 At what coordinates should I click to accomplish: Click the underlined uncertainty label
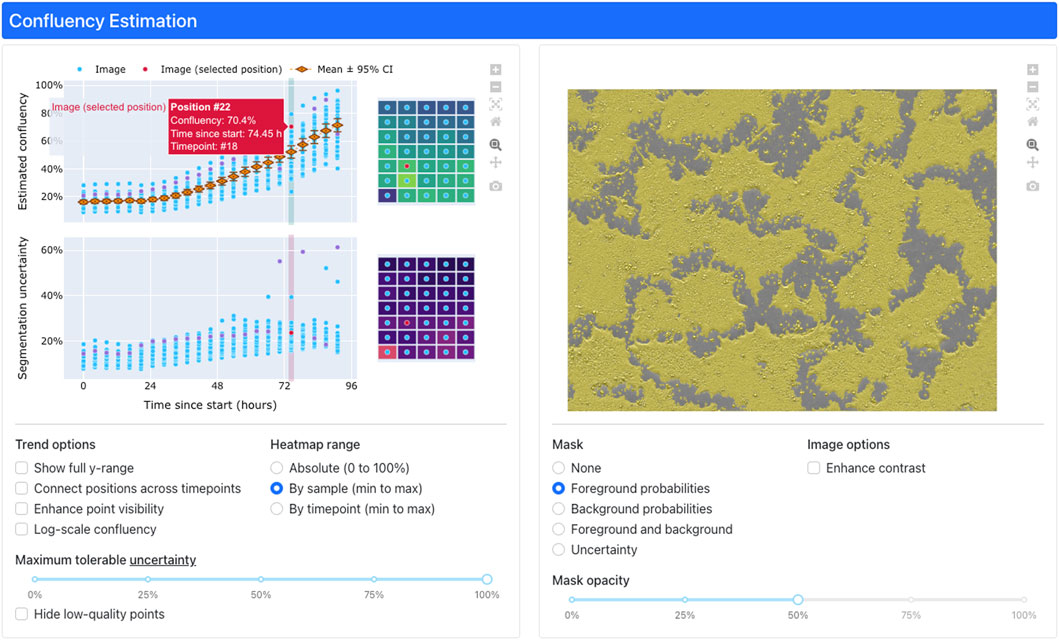pyautogui.click(x=162, y=560)
